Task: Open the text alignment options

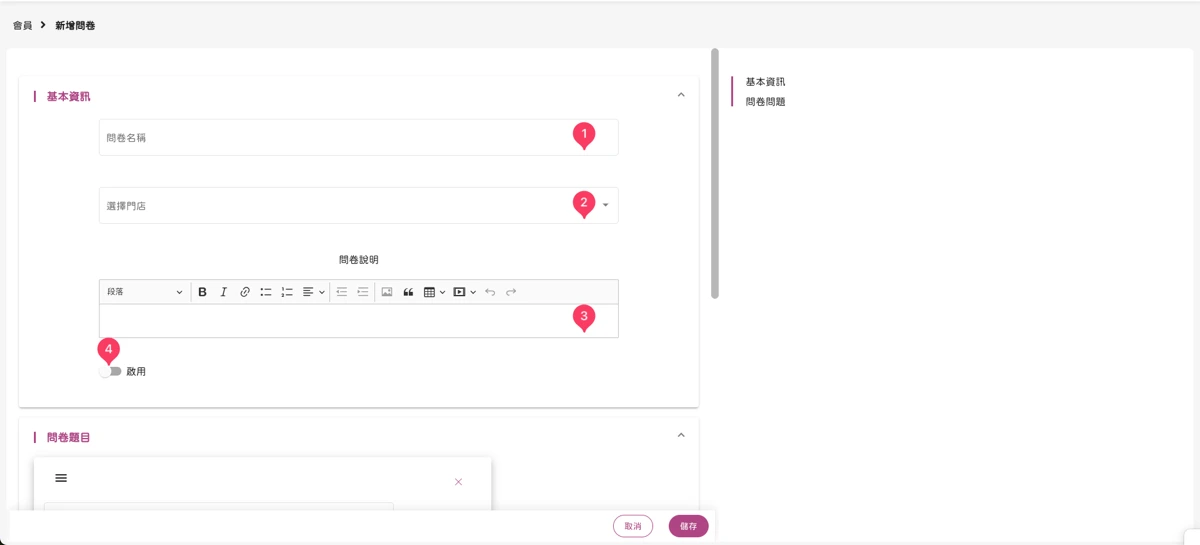Action: pos(313,292)
